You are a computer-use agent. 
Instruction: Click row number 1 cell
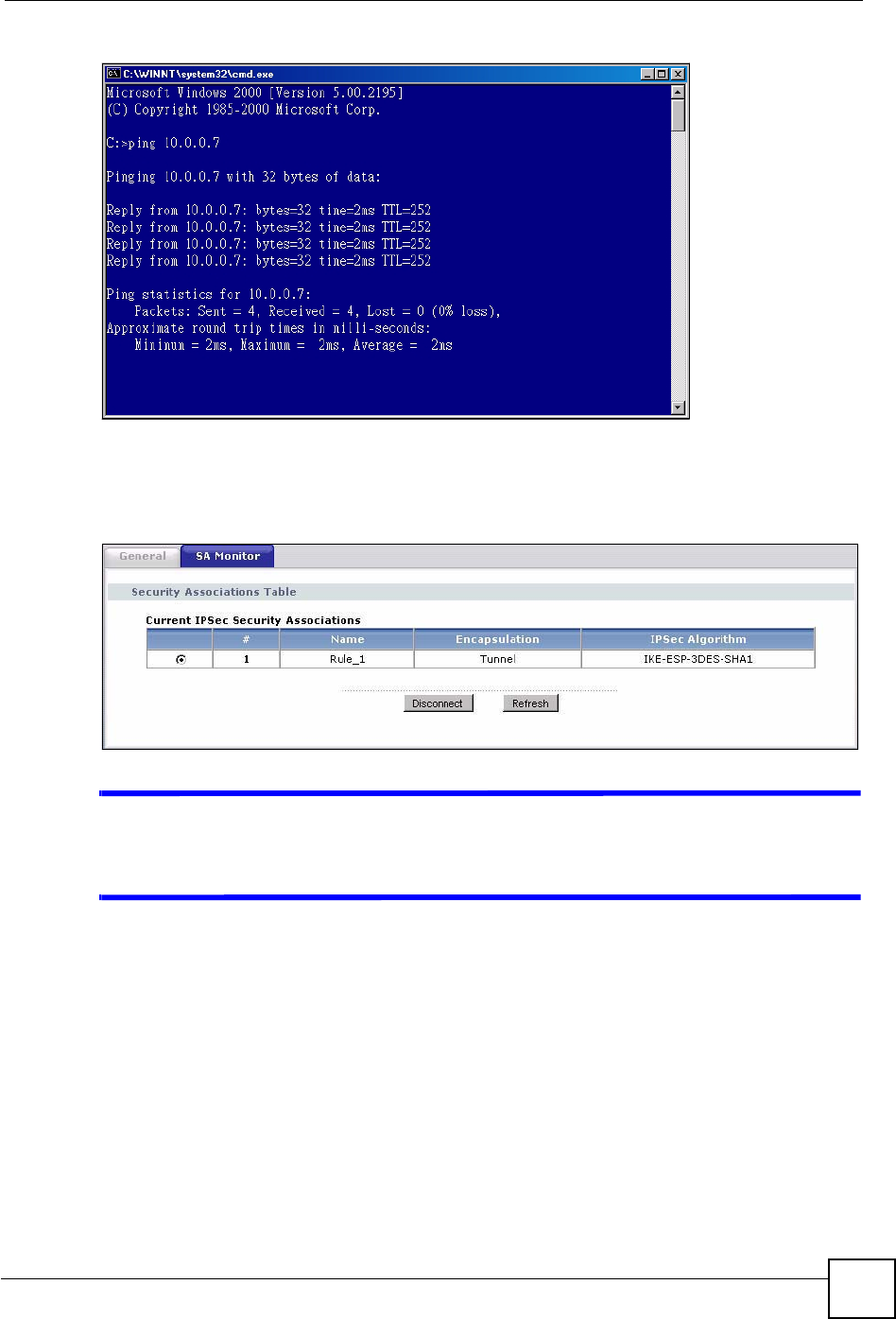coord(246,659)
